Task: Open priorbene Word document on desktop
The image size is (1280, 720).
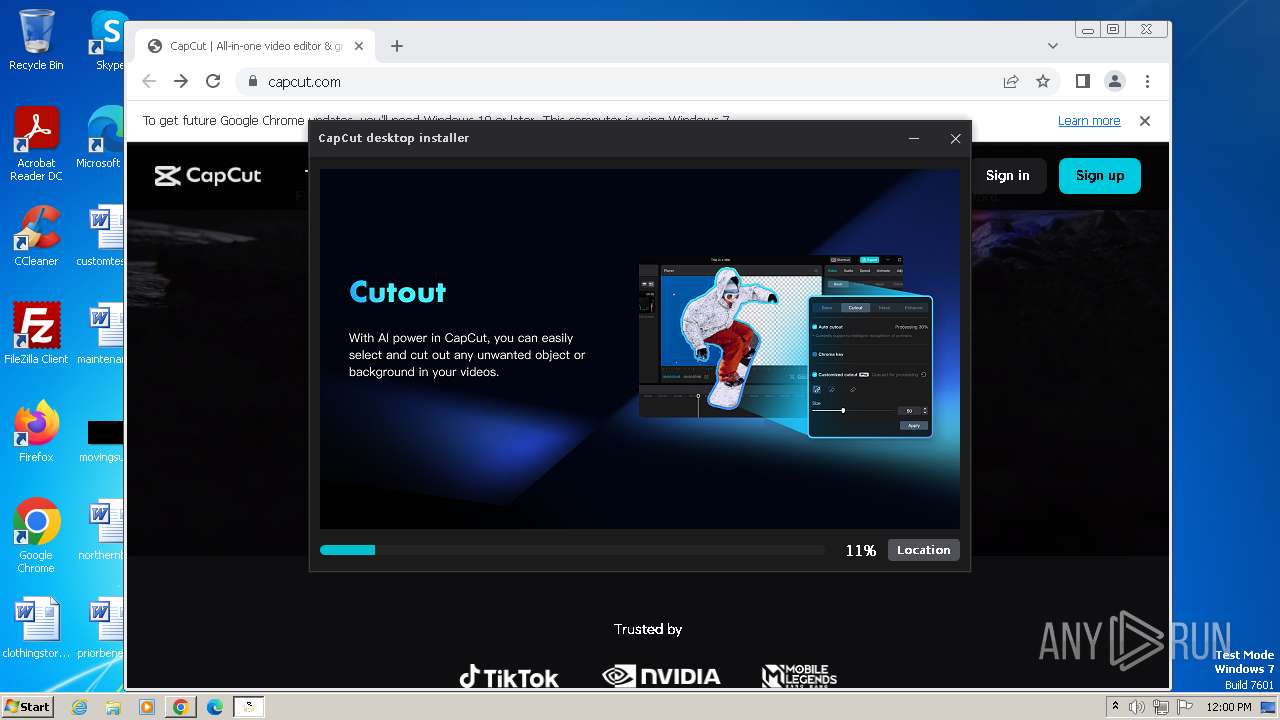Action: pyautogui.click(x=100, y=628)
